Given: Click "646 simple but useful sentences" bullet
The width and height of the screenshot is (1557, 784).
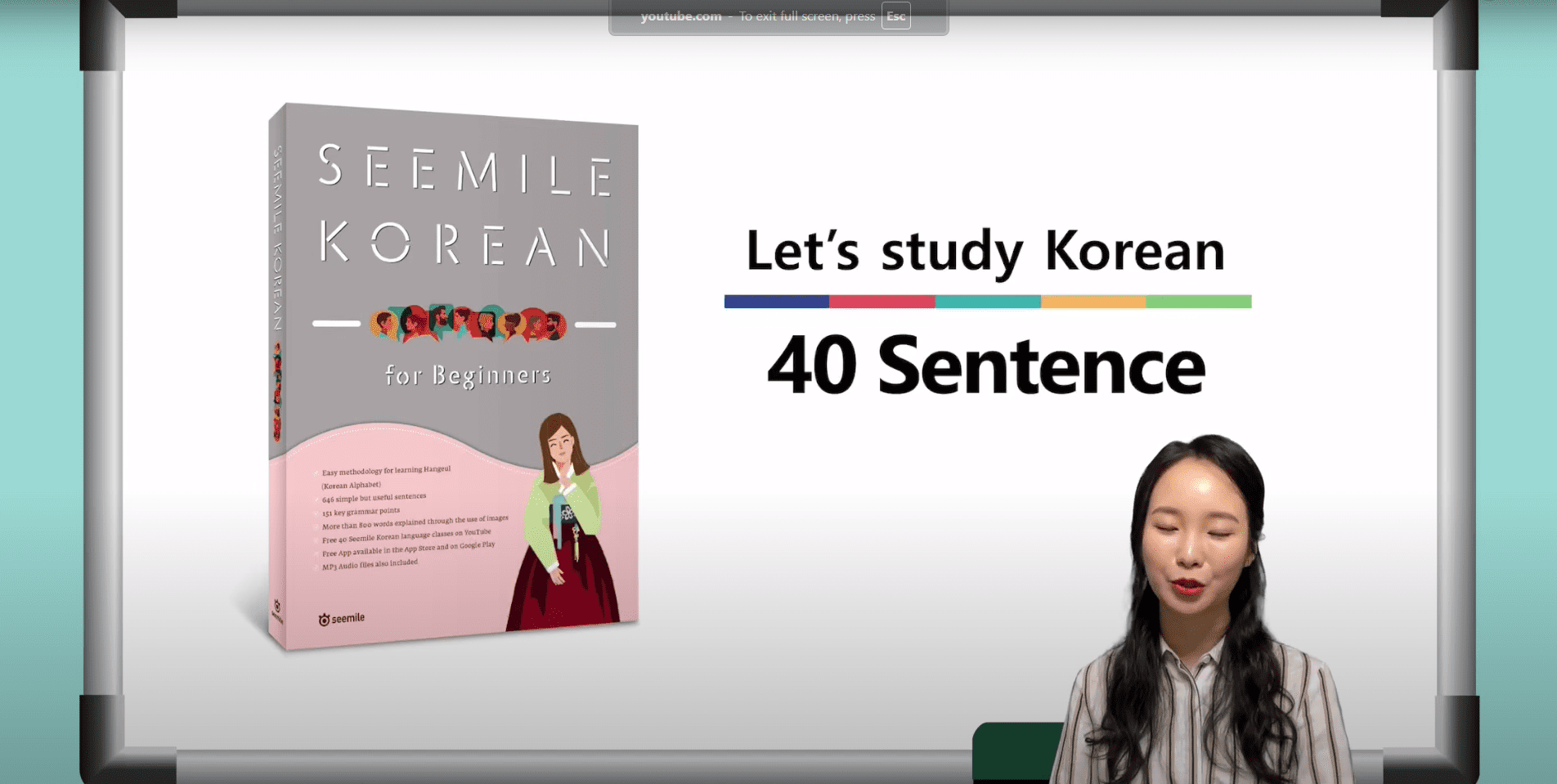Looking at the screenshot, I should coord(374,498).
